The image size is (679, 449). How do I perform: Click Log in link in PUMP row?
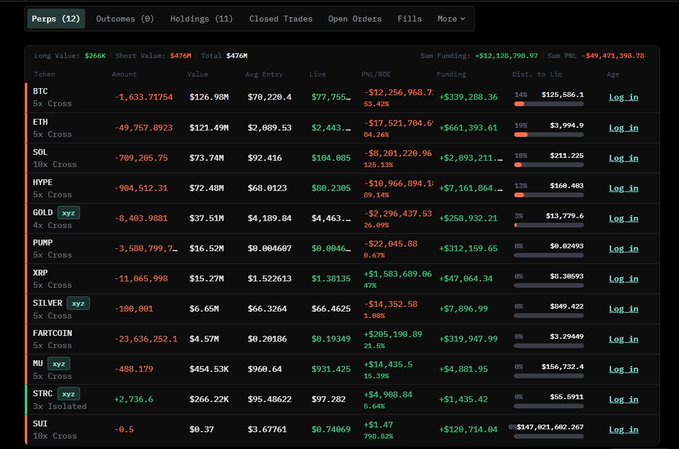click(x=624, y=249)
